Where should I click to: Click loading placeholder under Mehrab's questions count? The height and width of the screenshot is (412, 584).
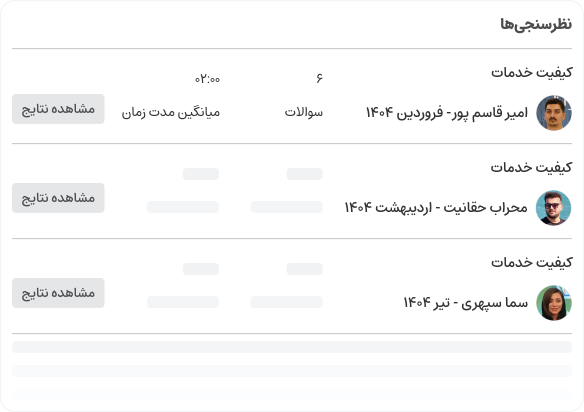pos(286,207)
